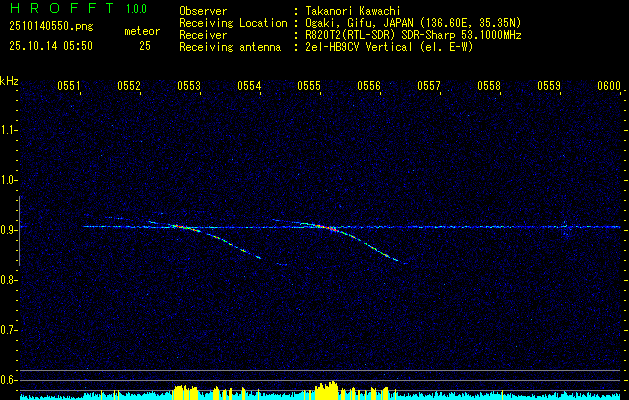This screenshot has width=629, height=400.
Task: Click the Observer label
Action: click(203, 11)
